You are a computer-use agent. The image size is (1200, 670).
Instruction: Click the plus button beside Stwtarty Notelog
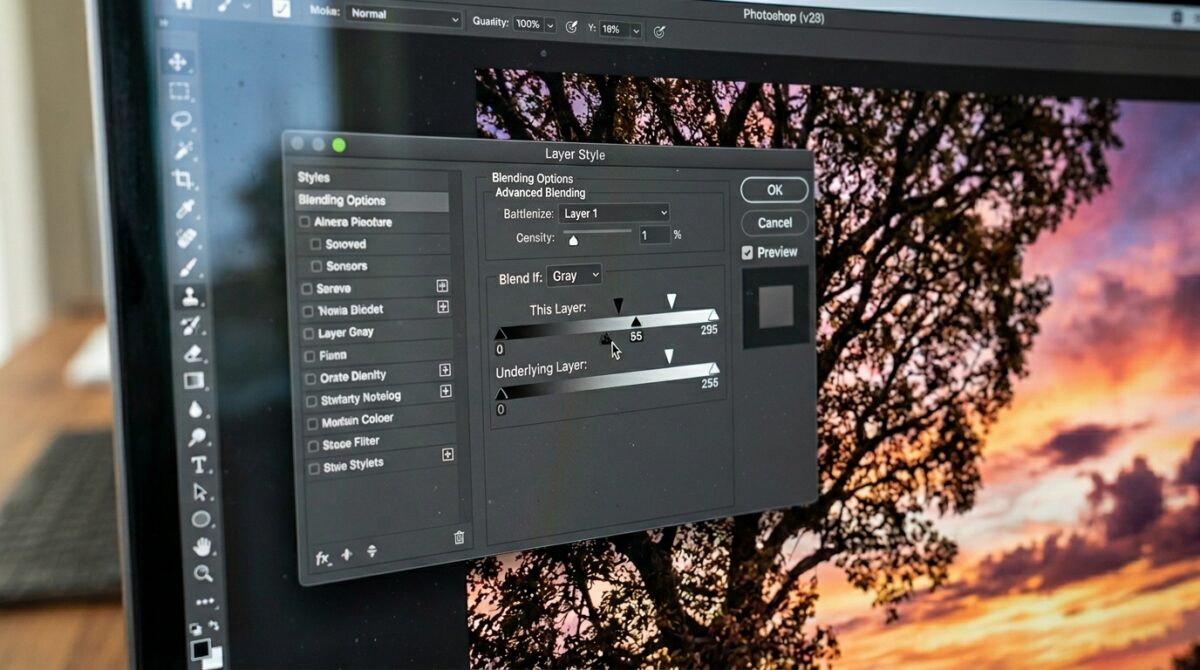coord(446,391)
